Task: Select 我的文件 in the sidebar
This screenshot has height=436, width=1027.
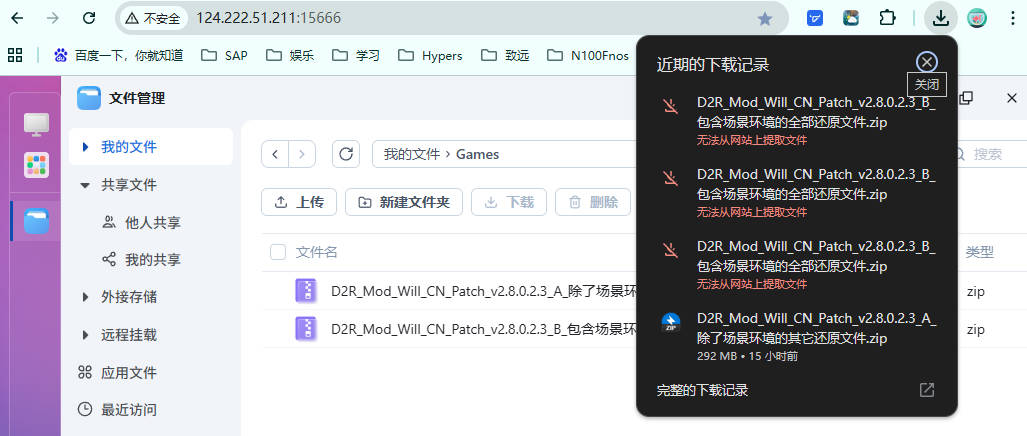Action: [x=151, y=147]
